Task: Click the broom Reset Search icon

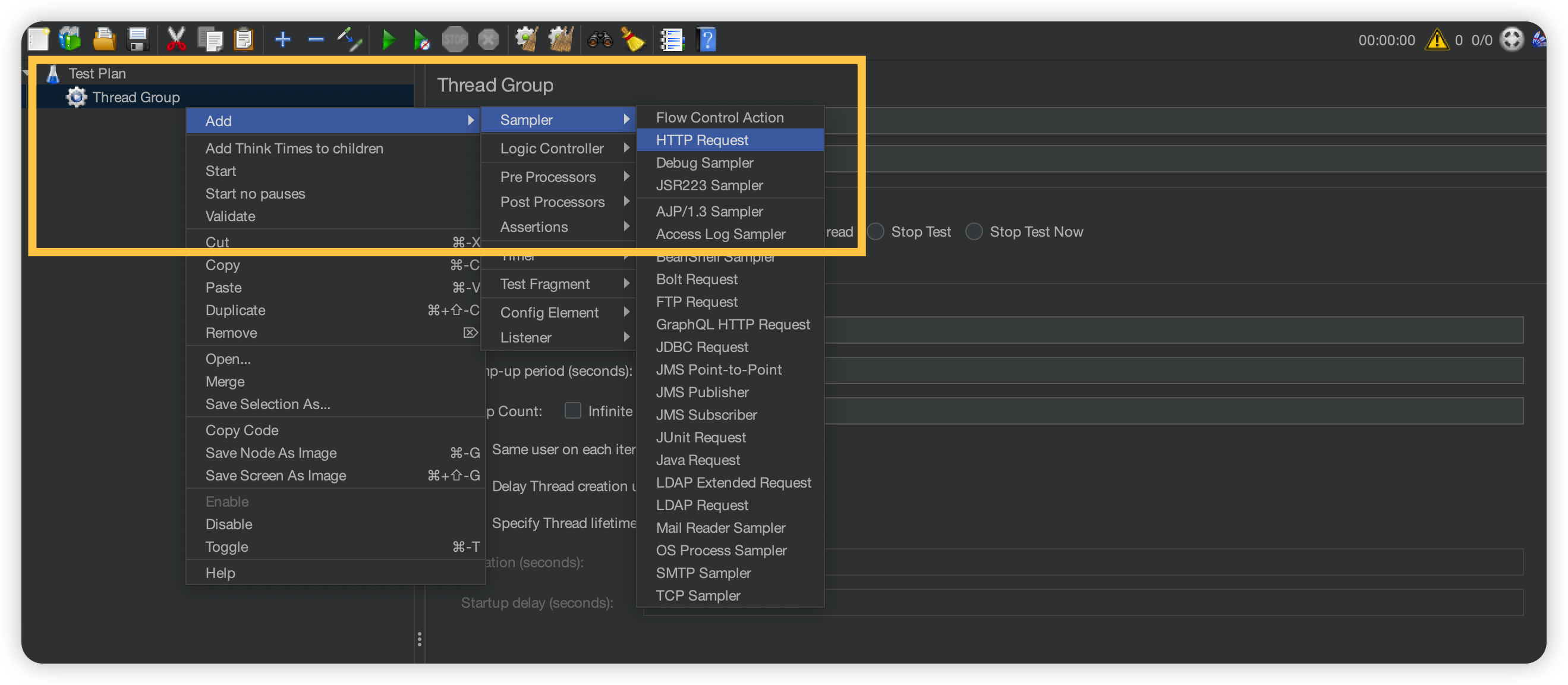Action: (633, 40)
